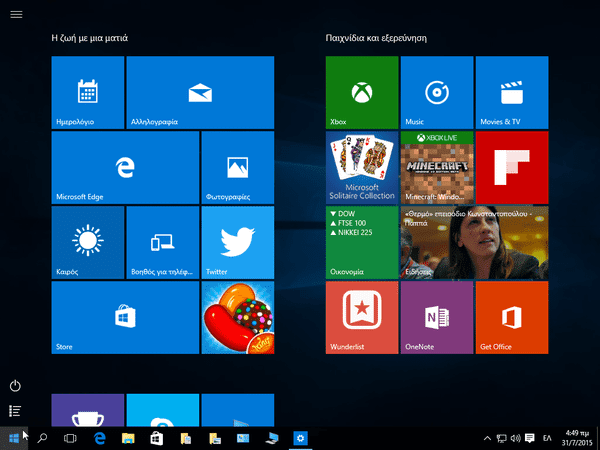Launch the Wunderlist tile
600x450 pixels.
[362, 317]
